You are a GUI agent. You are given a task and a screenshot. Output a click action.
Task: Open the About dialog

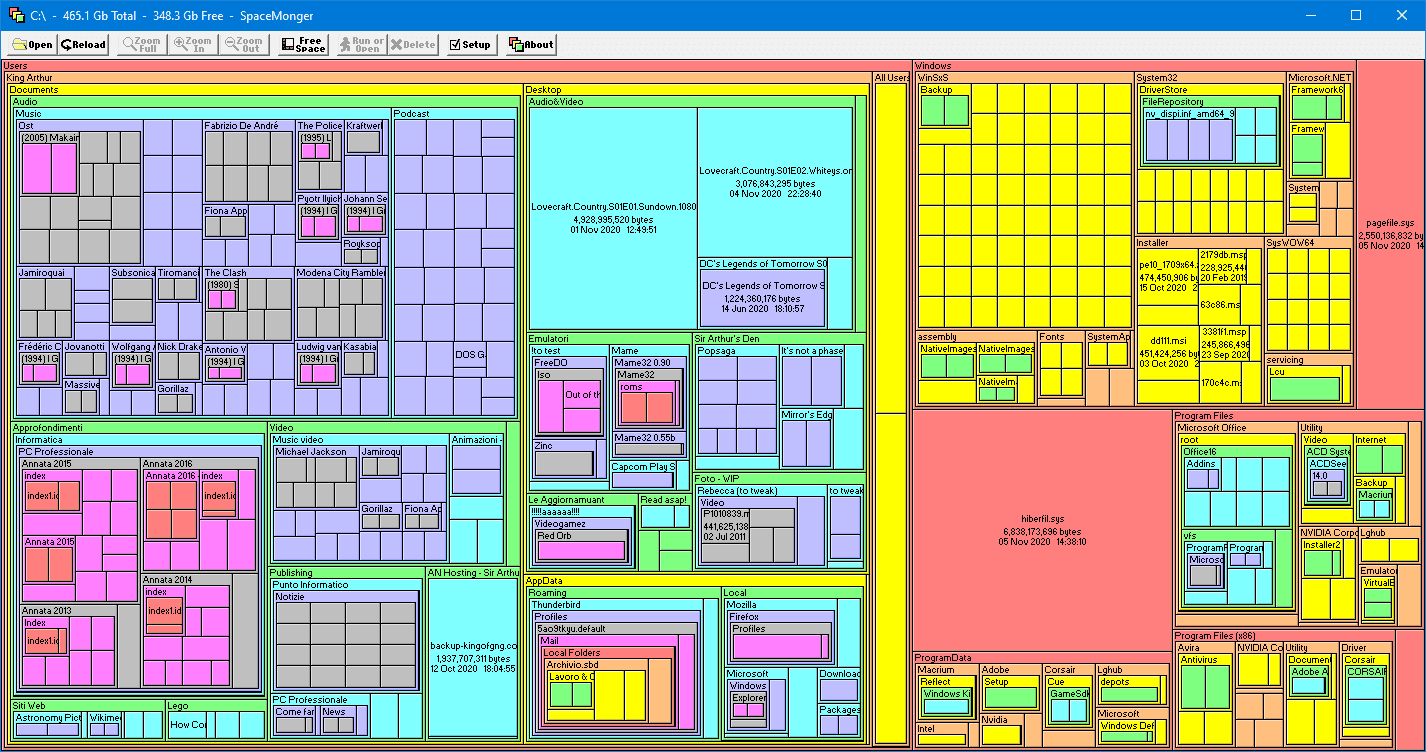(x=530, y=44)
